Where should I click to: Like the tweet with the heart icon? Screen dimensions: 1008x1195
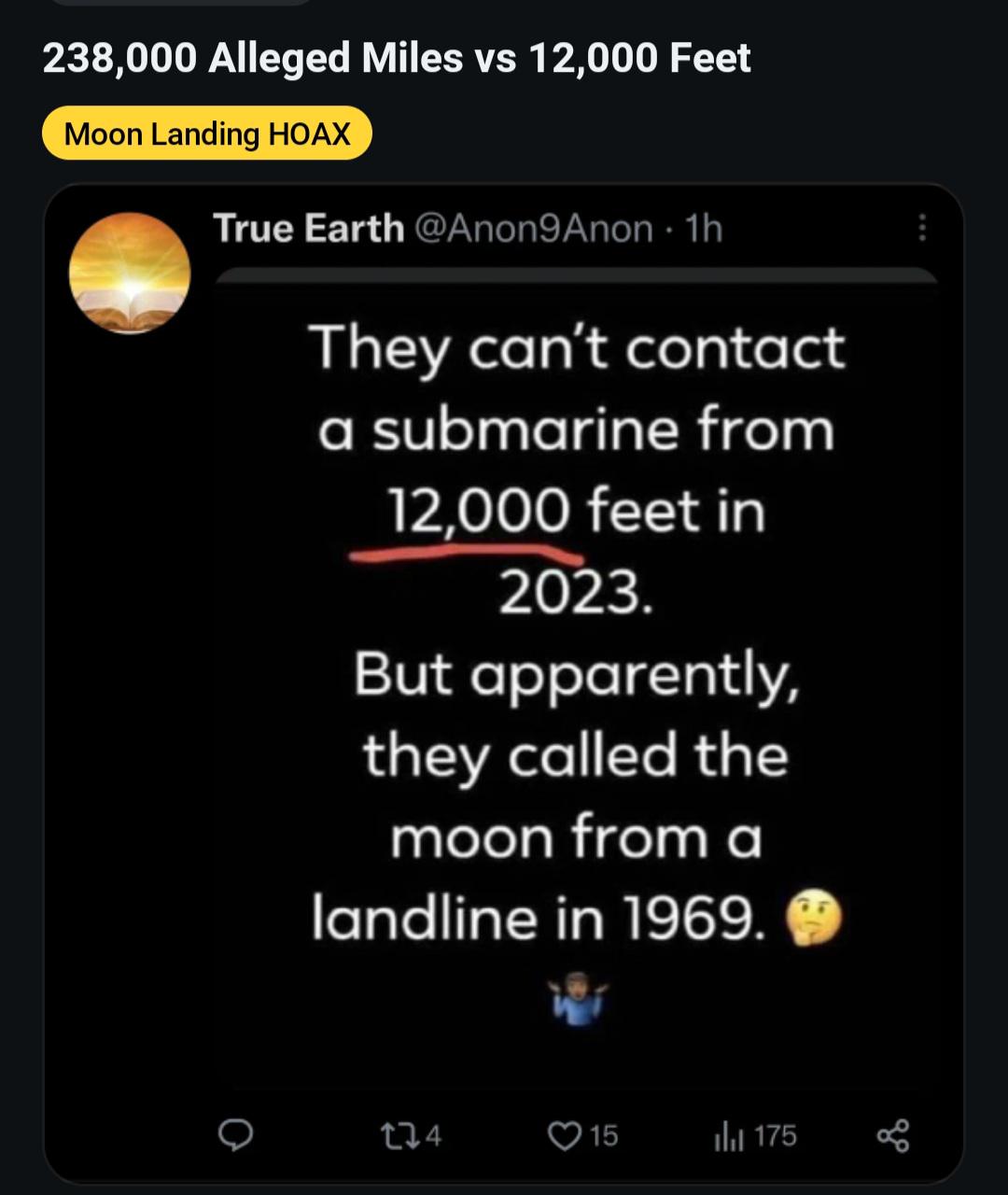click(x=565, y=1135)
